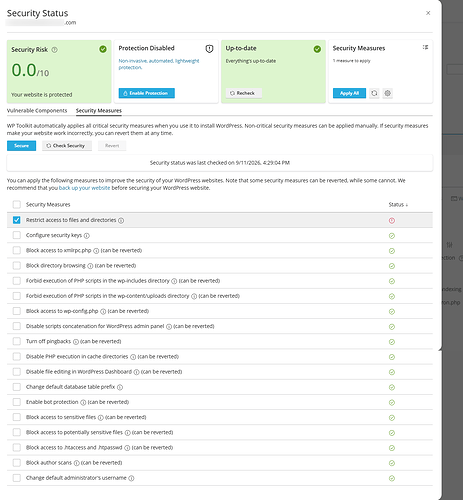Click the 1 measure to apply text
Screen dimensions: 463x500
pyautogui.click(x=352, y=61)
